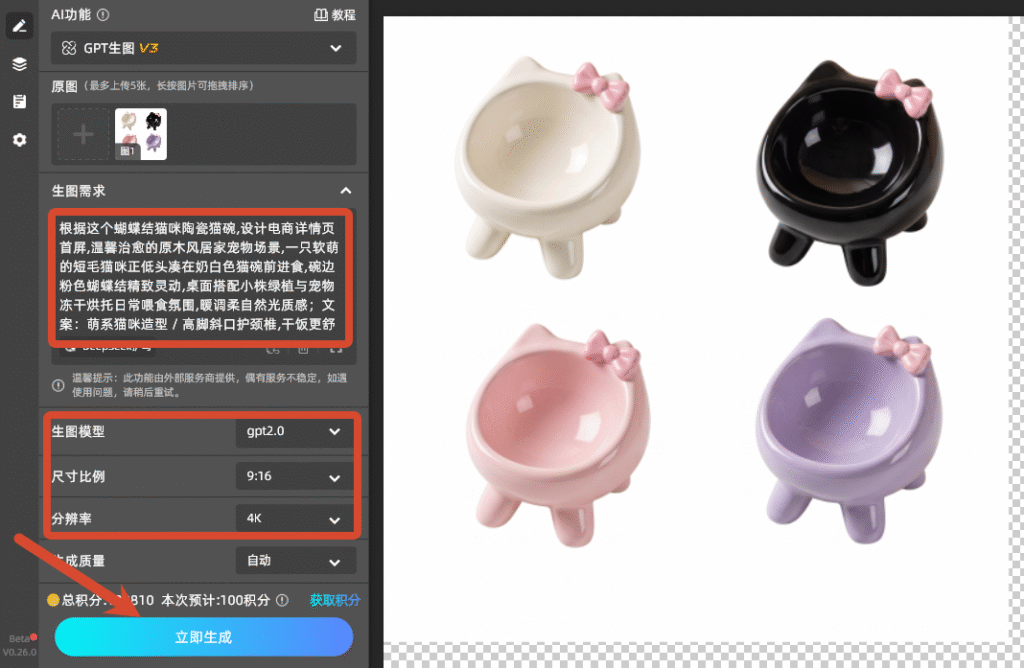Open the 生成质量 自动 dropdown

click(x=295, y=561)
